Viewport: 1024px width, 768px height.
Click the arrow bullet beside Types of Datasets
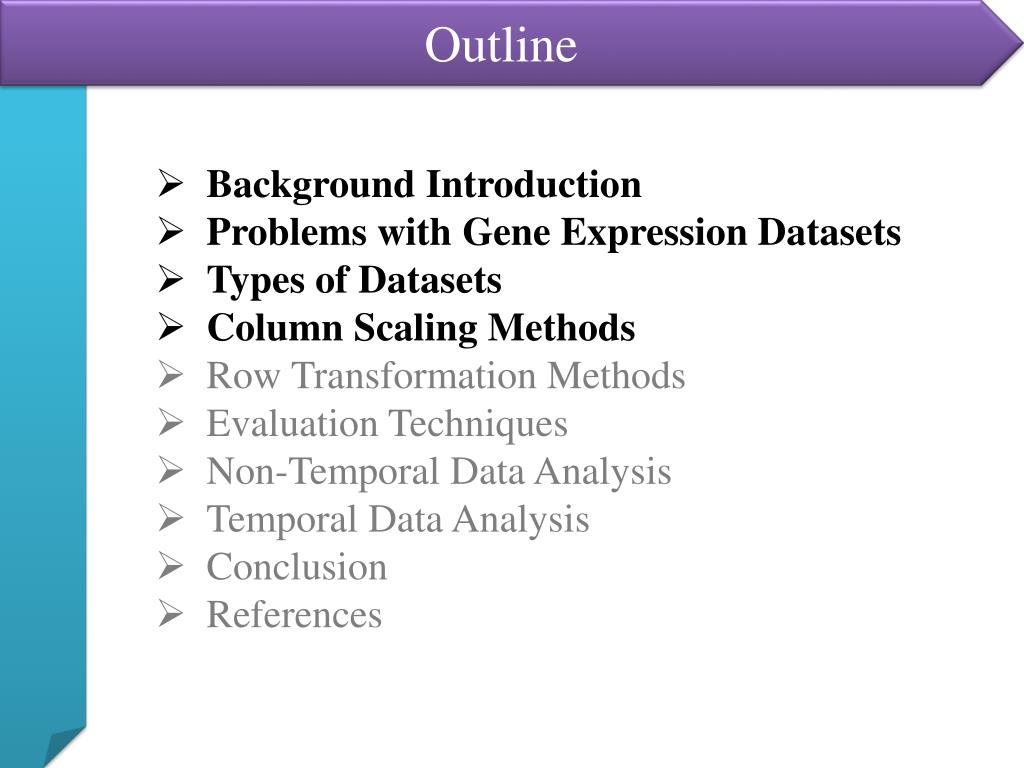168,281
